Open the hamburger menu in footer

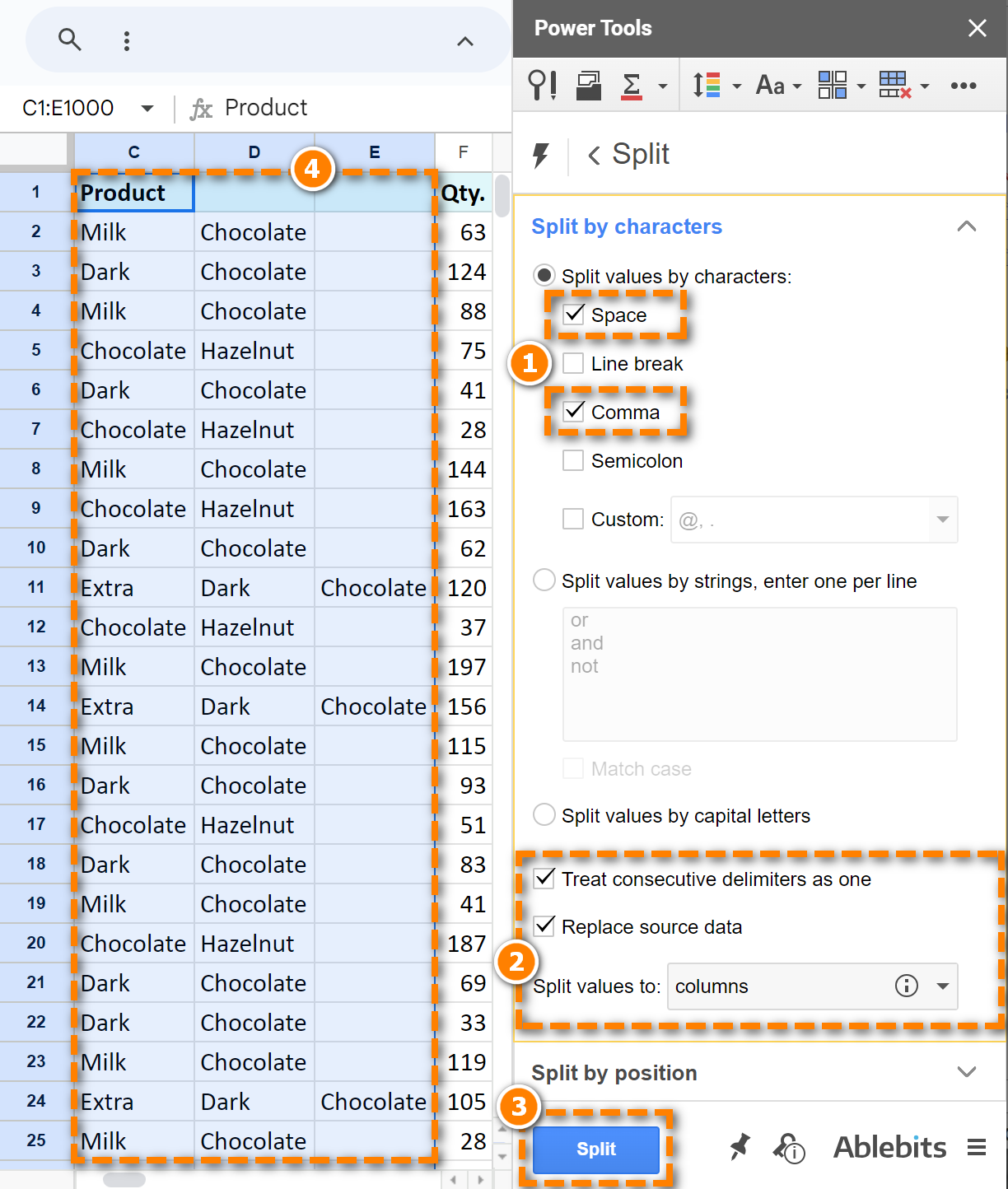977,1147
